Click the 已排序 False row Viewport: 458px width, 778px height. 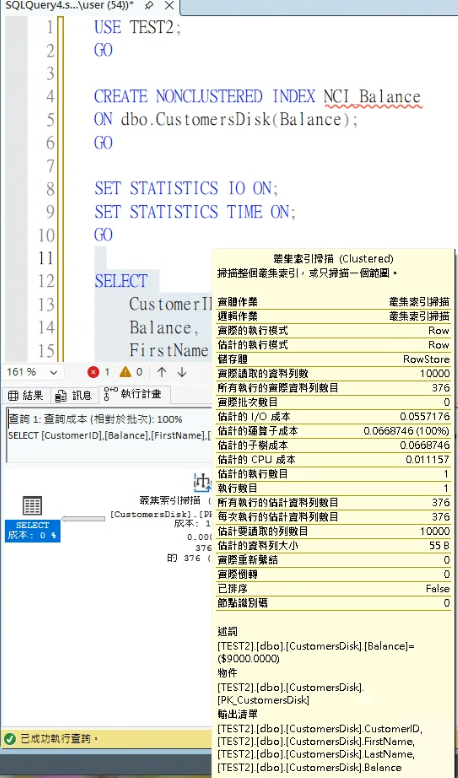[333, 589]
